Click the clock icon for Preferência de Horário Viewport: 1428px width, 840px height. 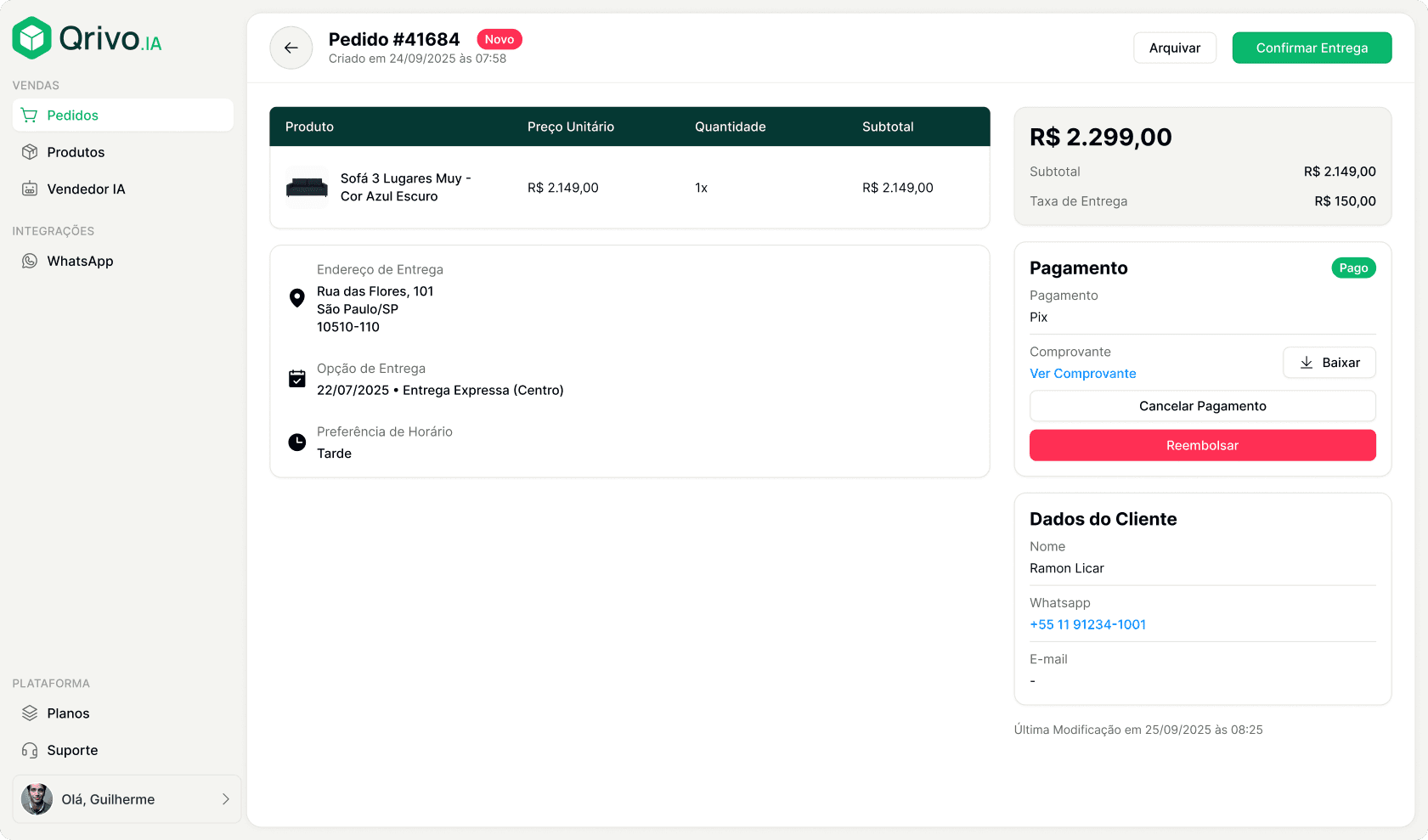296,442
